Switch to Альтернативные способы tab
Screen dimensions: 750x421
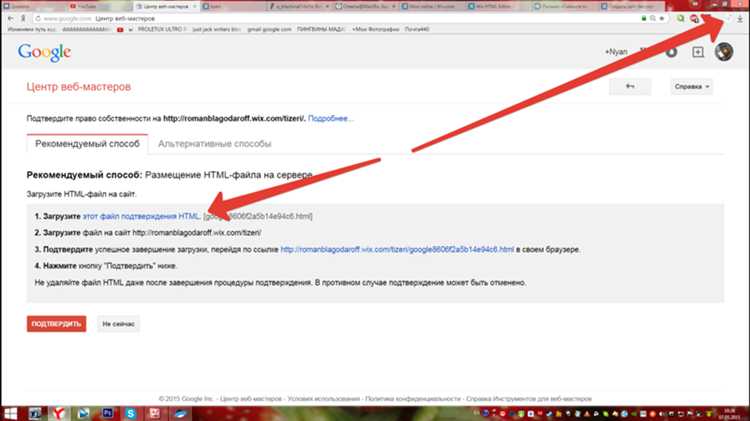[214, 144]
